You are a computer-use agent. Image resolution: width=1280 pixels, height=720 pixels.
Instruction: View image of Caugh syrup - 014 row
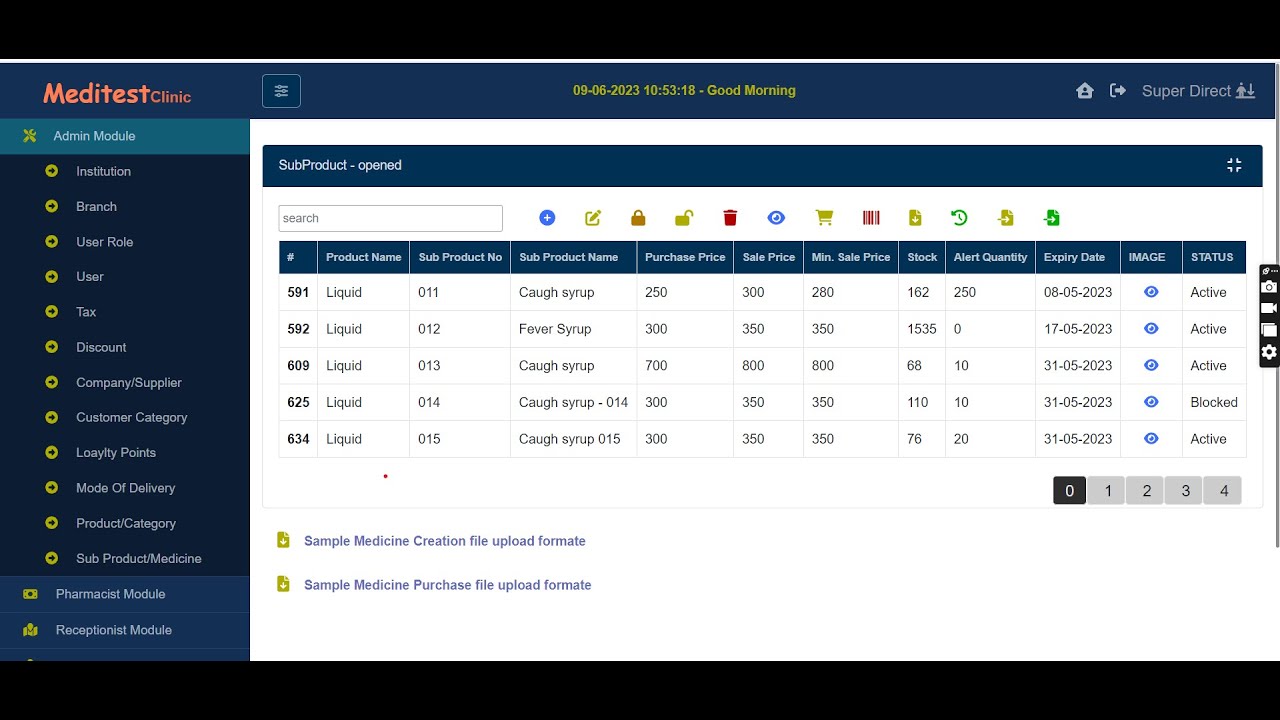point(1151,402)
